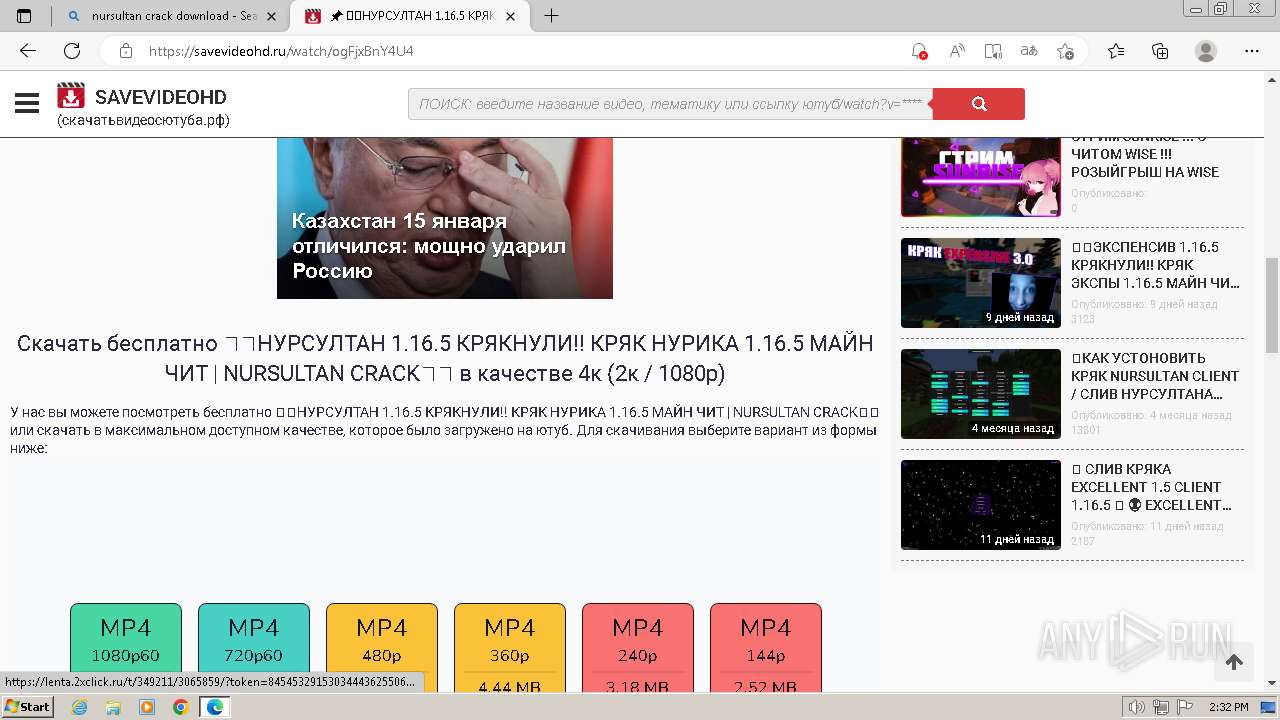Enter Immersive Reader mode
The height and width of the screenshot is (720, 1280).
pyautogui.click(x=993, y=51)
